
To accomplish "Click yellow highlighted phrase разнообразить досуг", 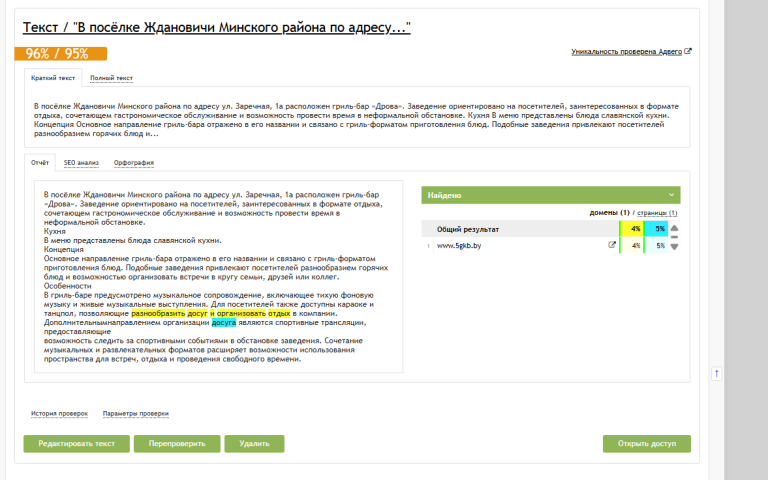I will pos(169,313).
